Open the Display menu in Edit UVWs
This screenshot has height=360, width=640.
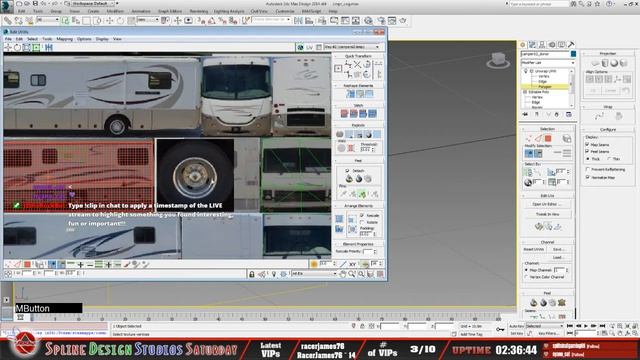(x=102, y=39)
